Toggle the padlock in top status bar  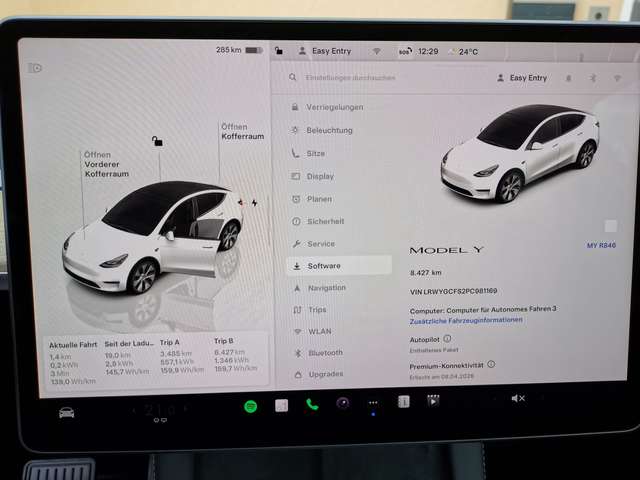click(x=279, y=50)
